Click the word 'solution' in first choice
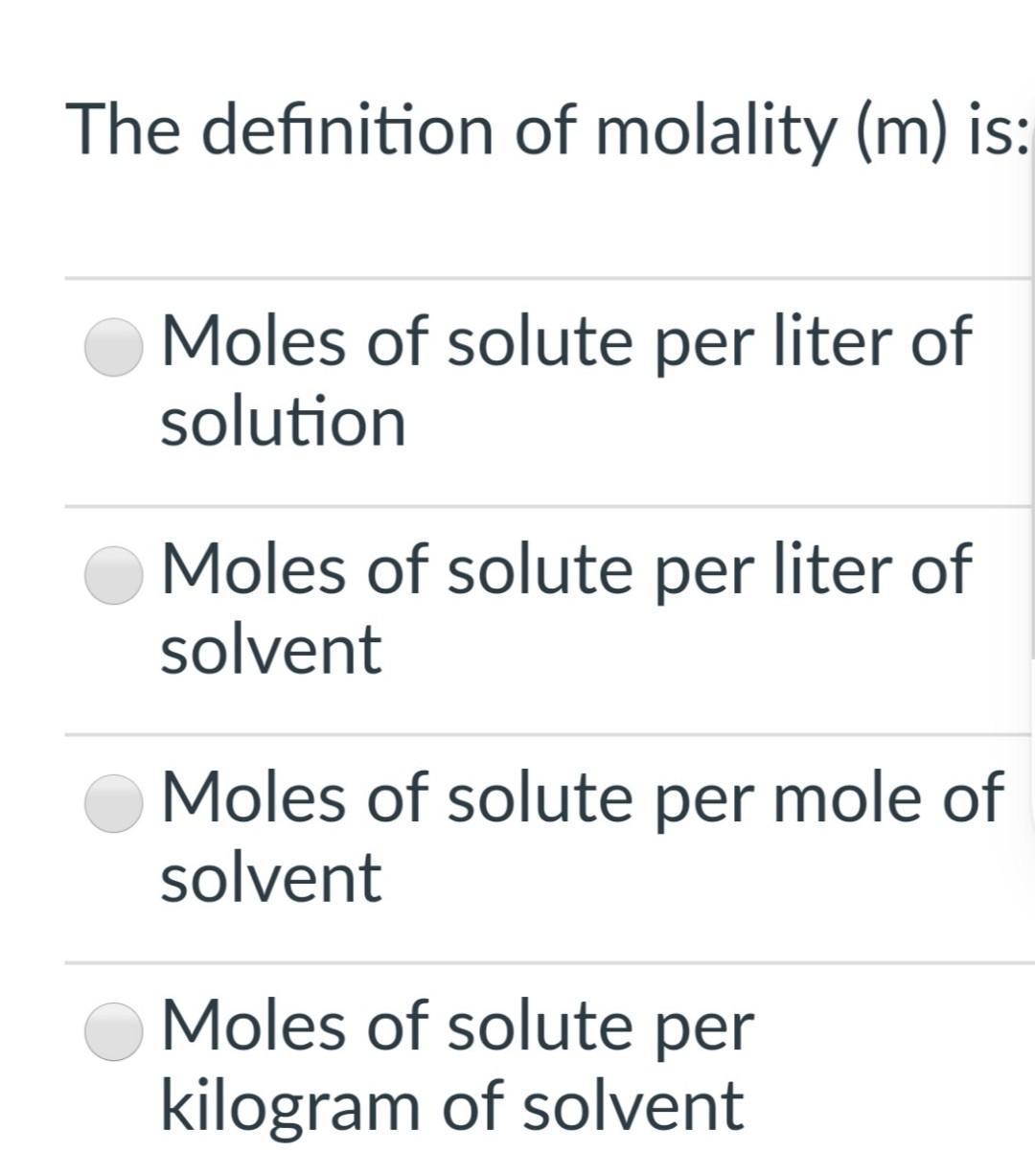This screenshot has width=1035, height=1176. click(x=283, y=419)
